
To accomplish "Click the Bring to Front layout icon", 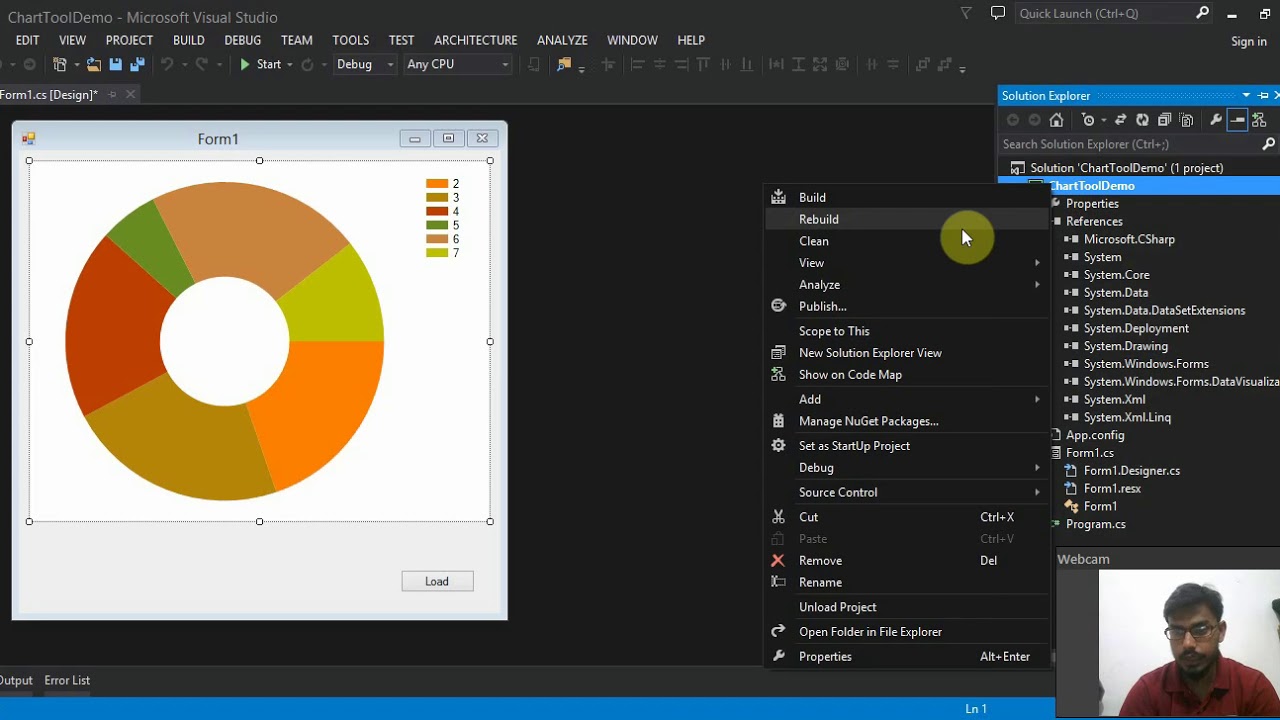I will (923, 64).
